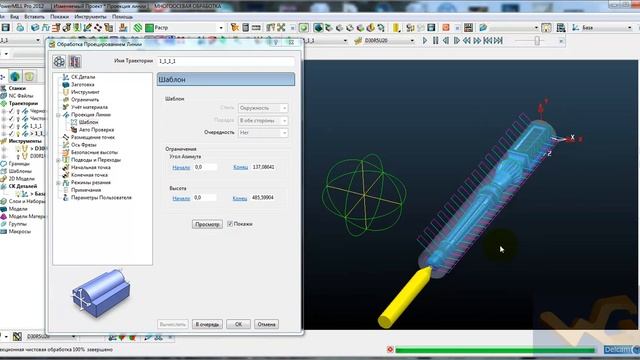Click the toolpath strategy wheel icon in dialog
Screen dimensions: 640x360
(59, 62)
